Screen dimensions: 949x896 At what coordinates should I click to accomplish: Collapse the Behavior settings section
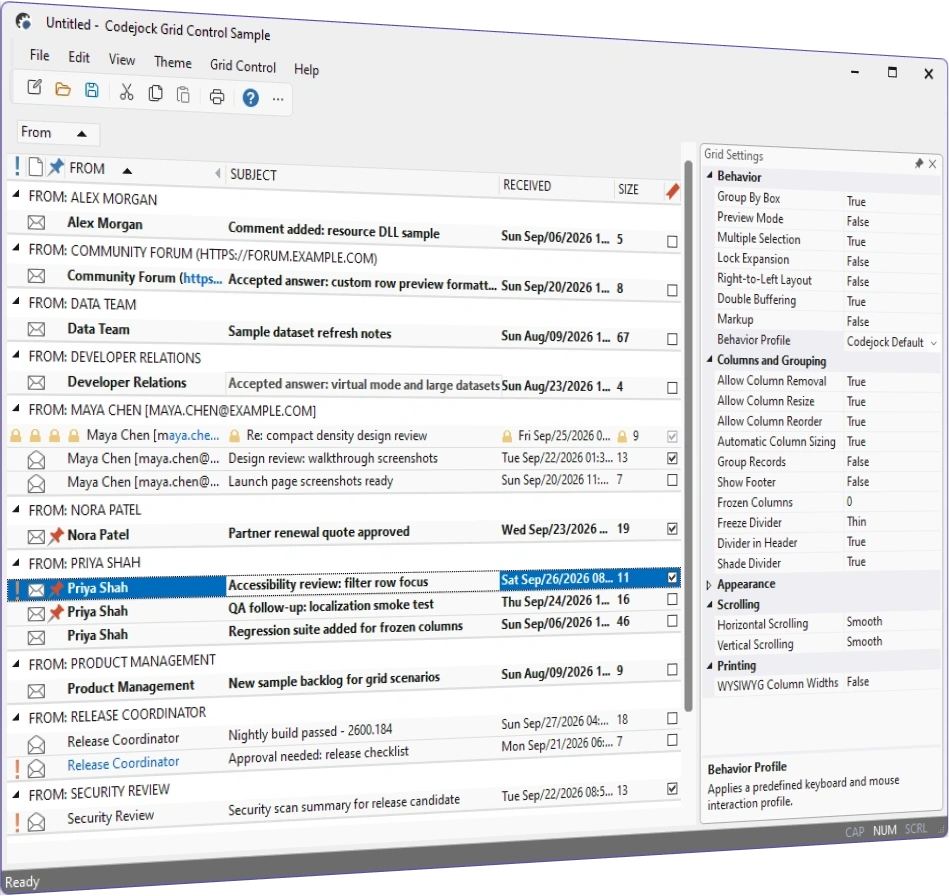(709, 176)
